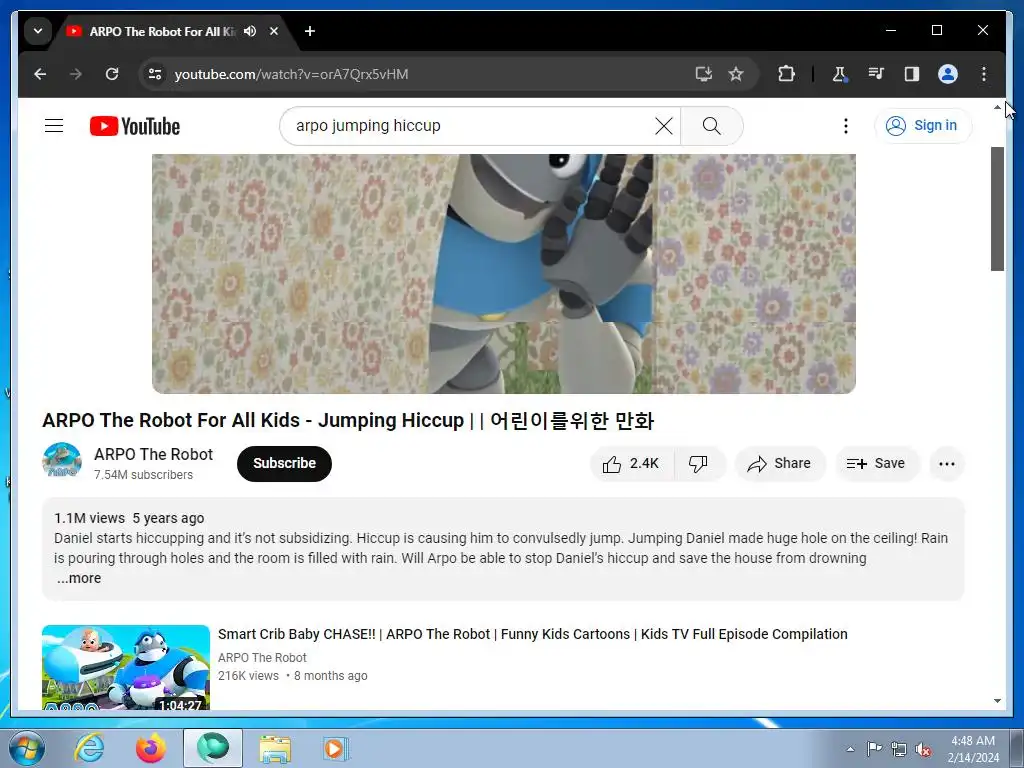View site information icon in address bar
Screen dimensions: 1024x768
pyautogui.click(x=155, y=74)
